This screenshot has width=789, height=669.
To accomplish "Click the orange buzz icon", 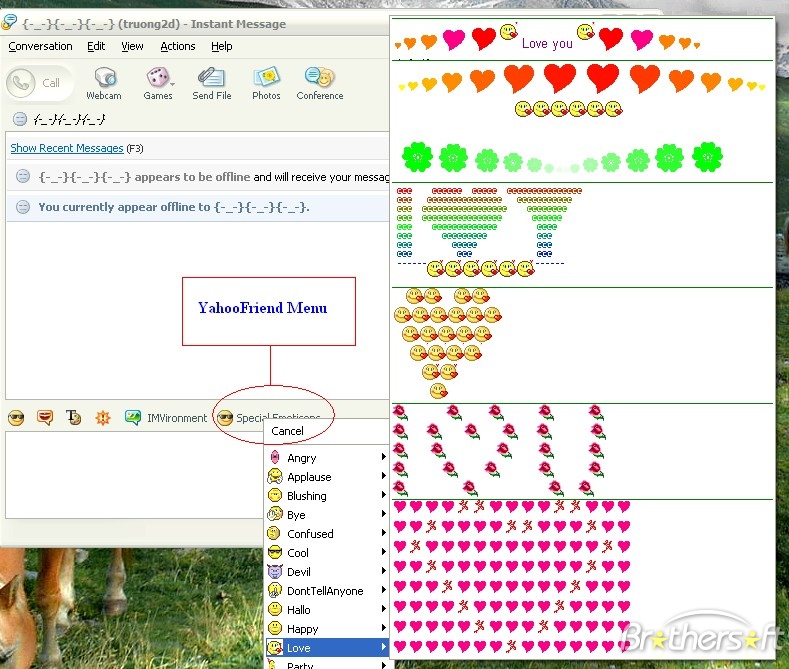I will click(103, 417).
